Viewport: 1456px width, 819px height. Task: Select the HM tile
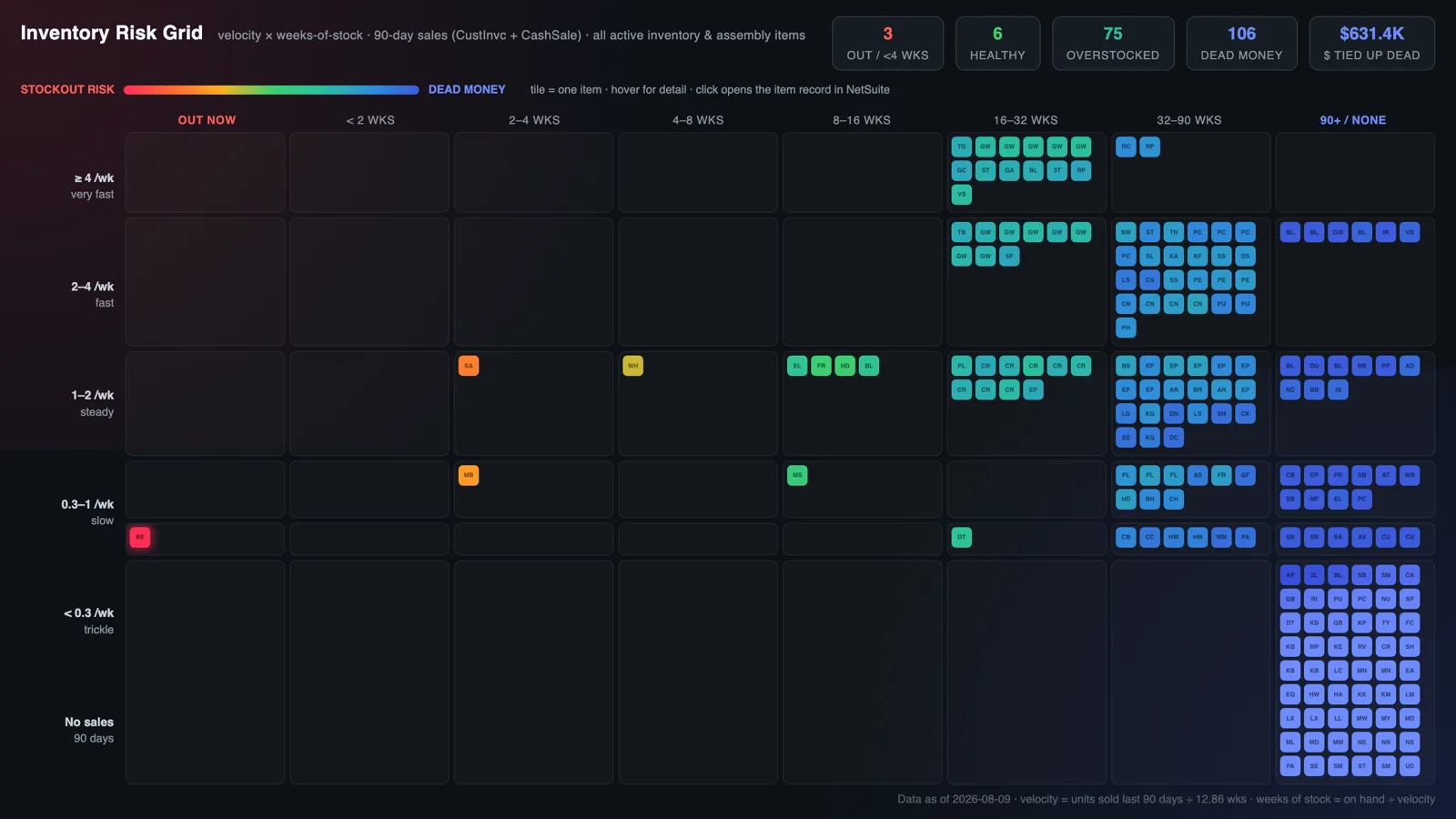tap(1198, 537)
